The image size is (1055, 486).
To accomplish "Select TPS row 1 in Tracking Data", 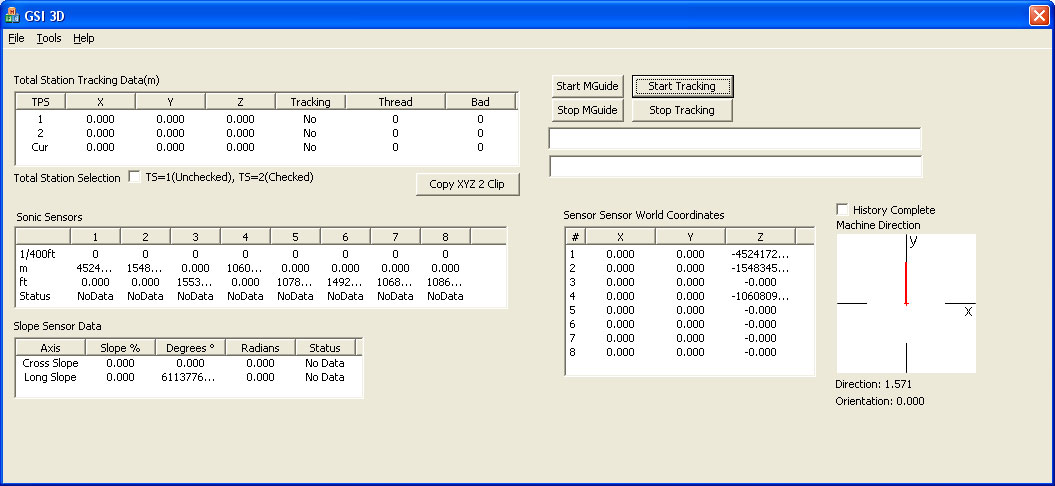I will click(266, 119).
